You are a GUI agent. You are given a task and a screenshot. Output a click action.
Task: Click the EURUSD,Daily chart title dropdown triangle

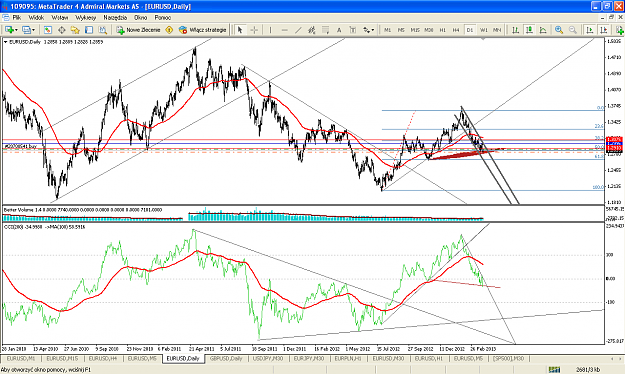[x=6, y=41]
